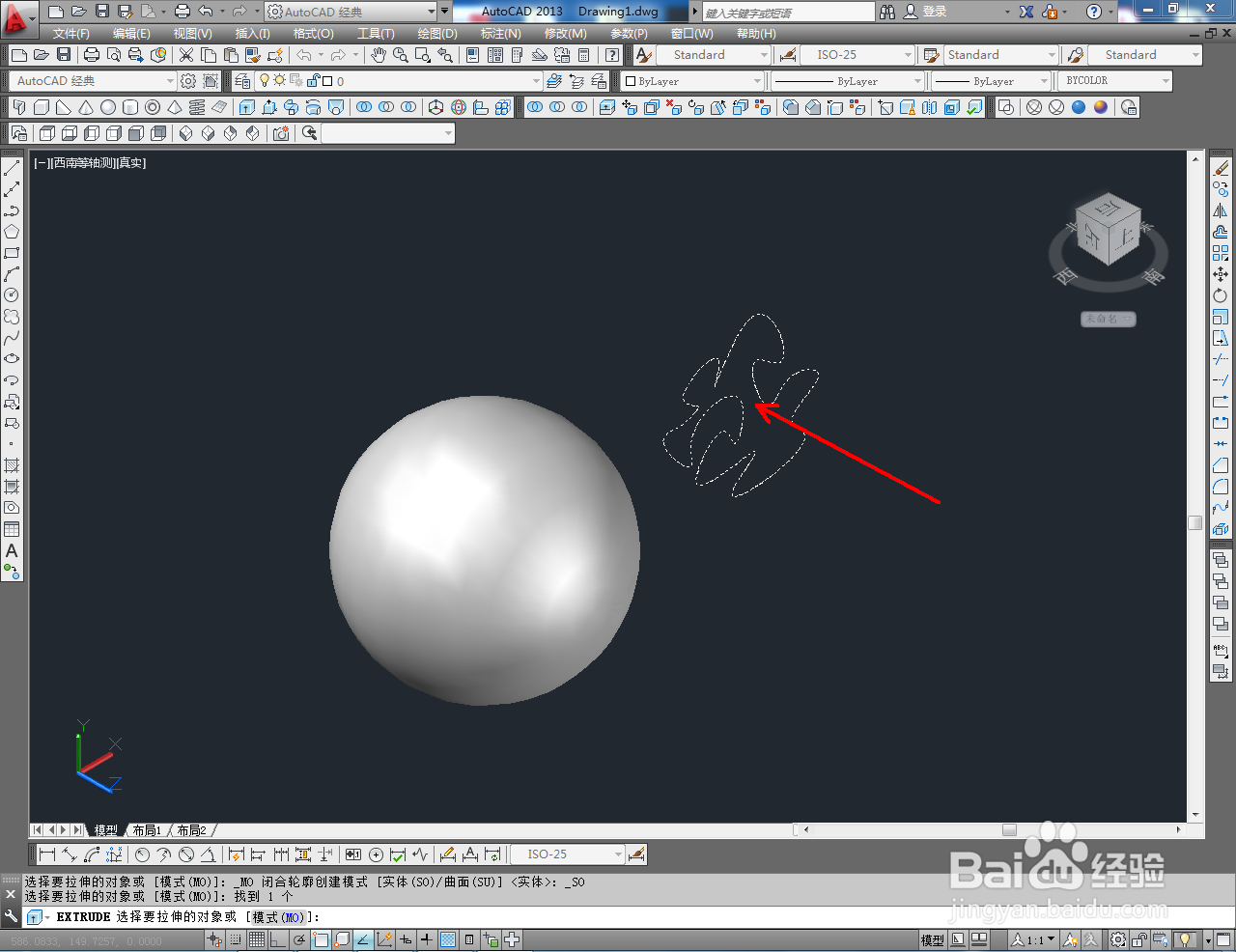Click the Help question mark icon
1236x952 pixels.
(x=1094, y=12)
